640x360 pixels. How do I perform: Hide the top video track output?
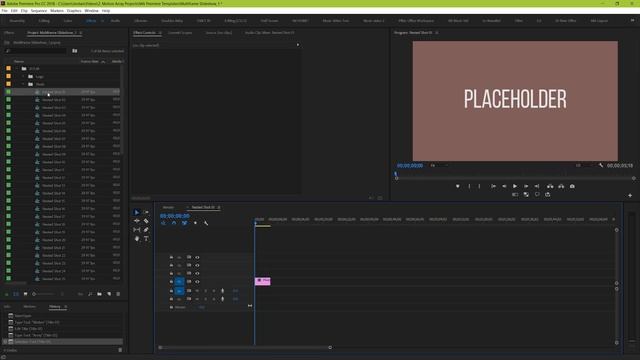(197, 258)
